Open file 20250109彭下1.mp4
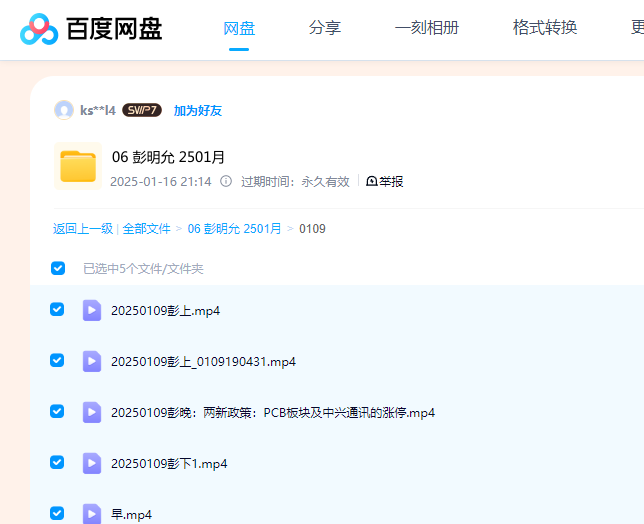This screenshot has height=524, width=644. pyautogui.click(x=169, y=464)
